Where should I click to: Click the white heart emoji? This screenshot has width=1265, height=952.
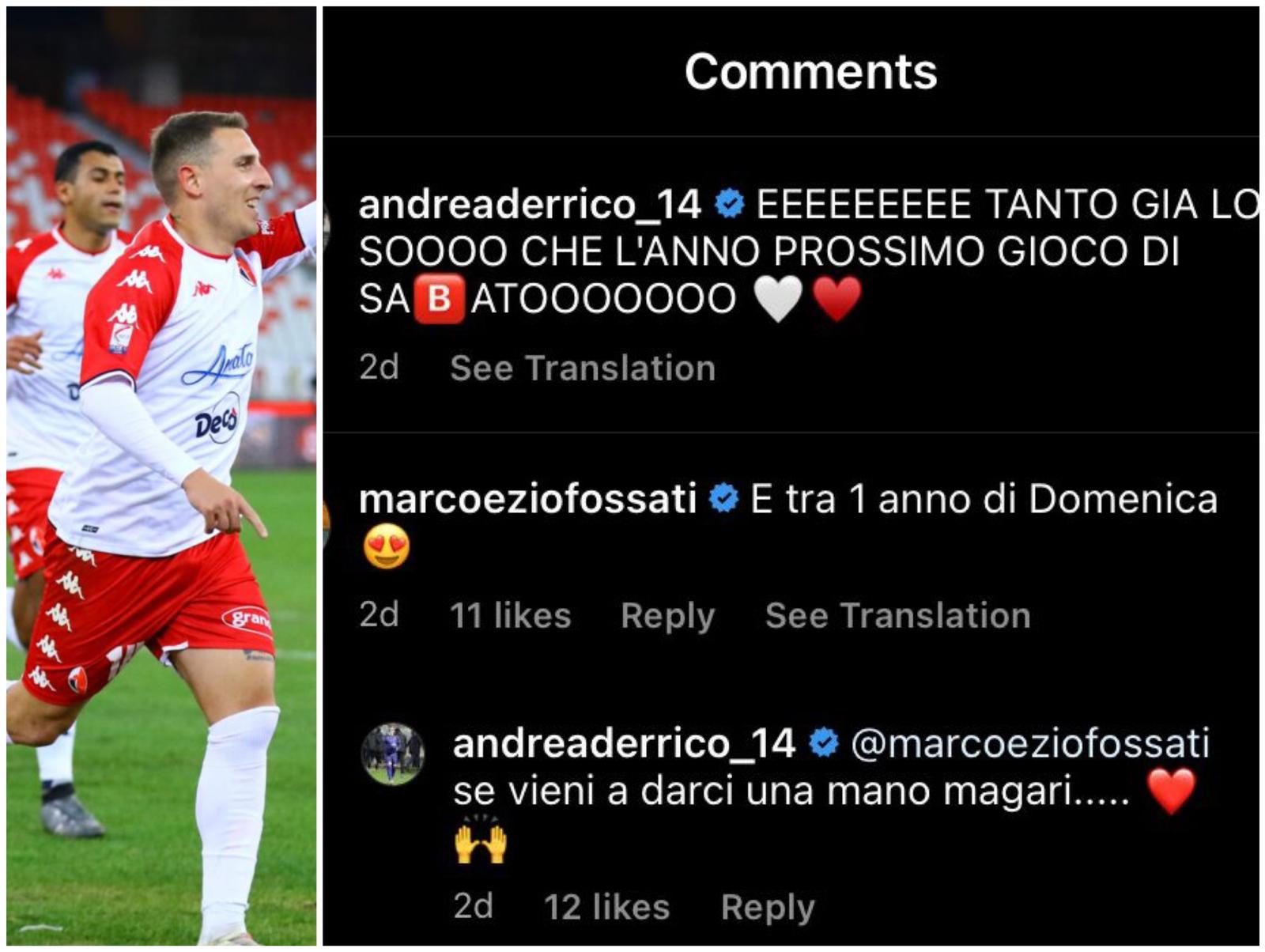coord(779,300)
